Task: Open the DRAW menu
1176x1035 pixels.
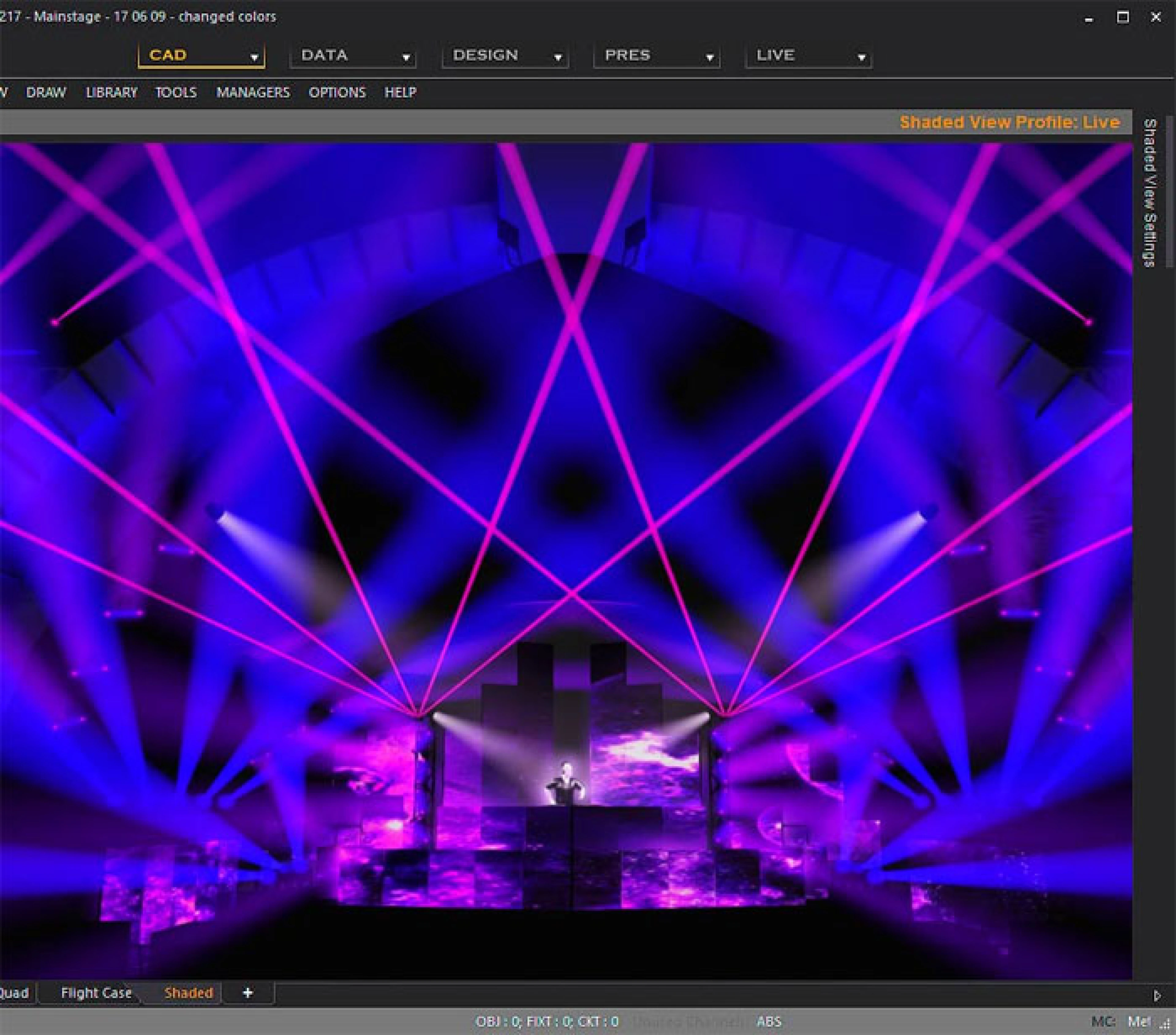Action: [46, 93]
